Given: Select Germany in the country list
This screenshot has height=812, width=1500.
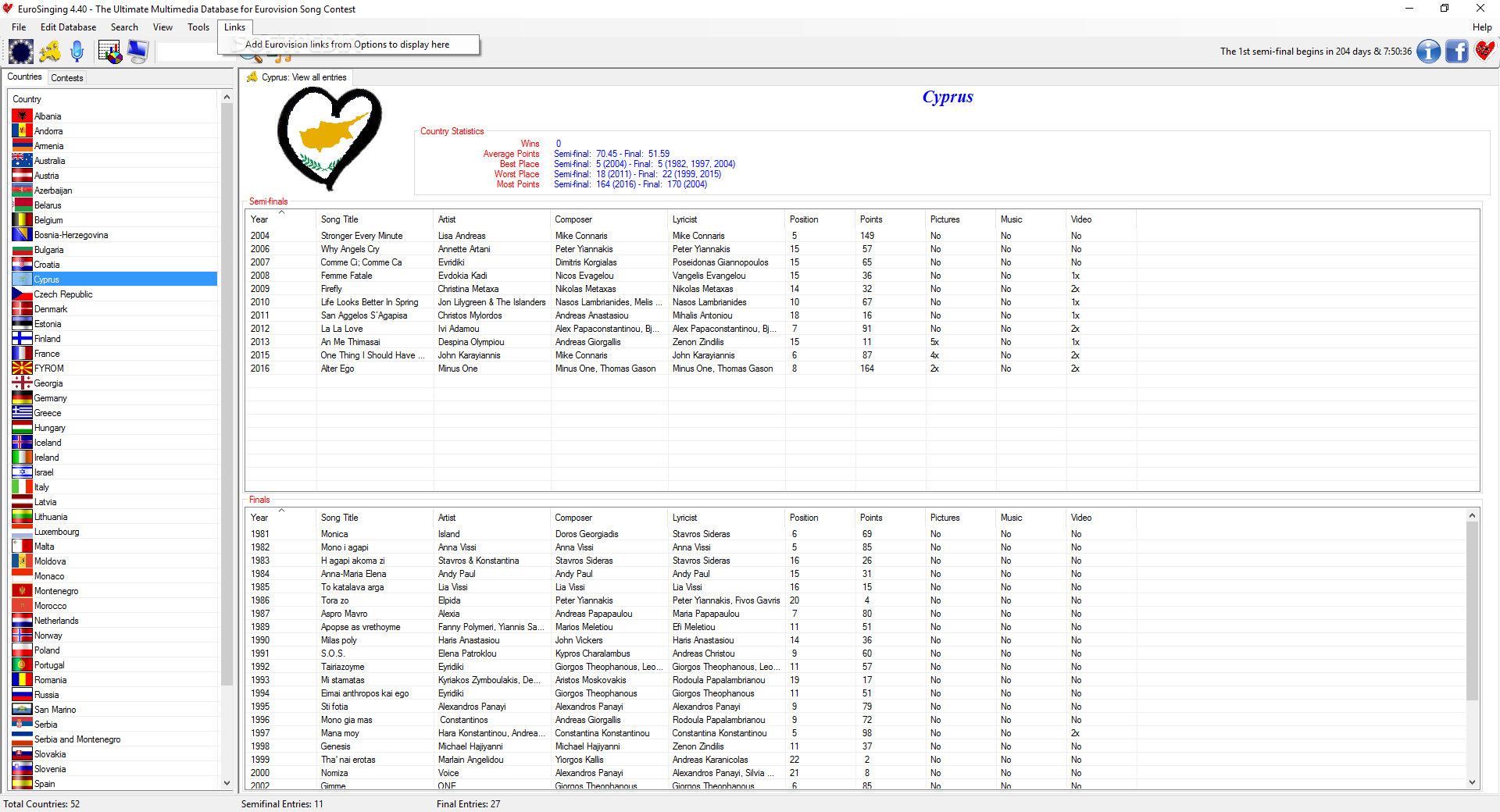Looking at the screenshot, I should (115, 398).
